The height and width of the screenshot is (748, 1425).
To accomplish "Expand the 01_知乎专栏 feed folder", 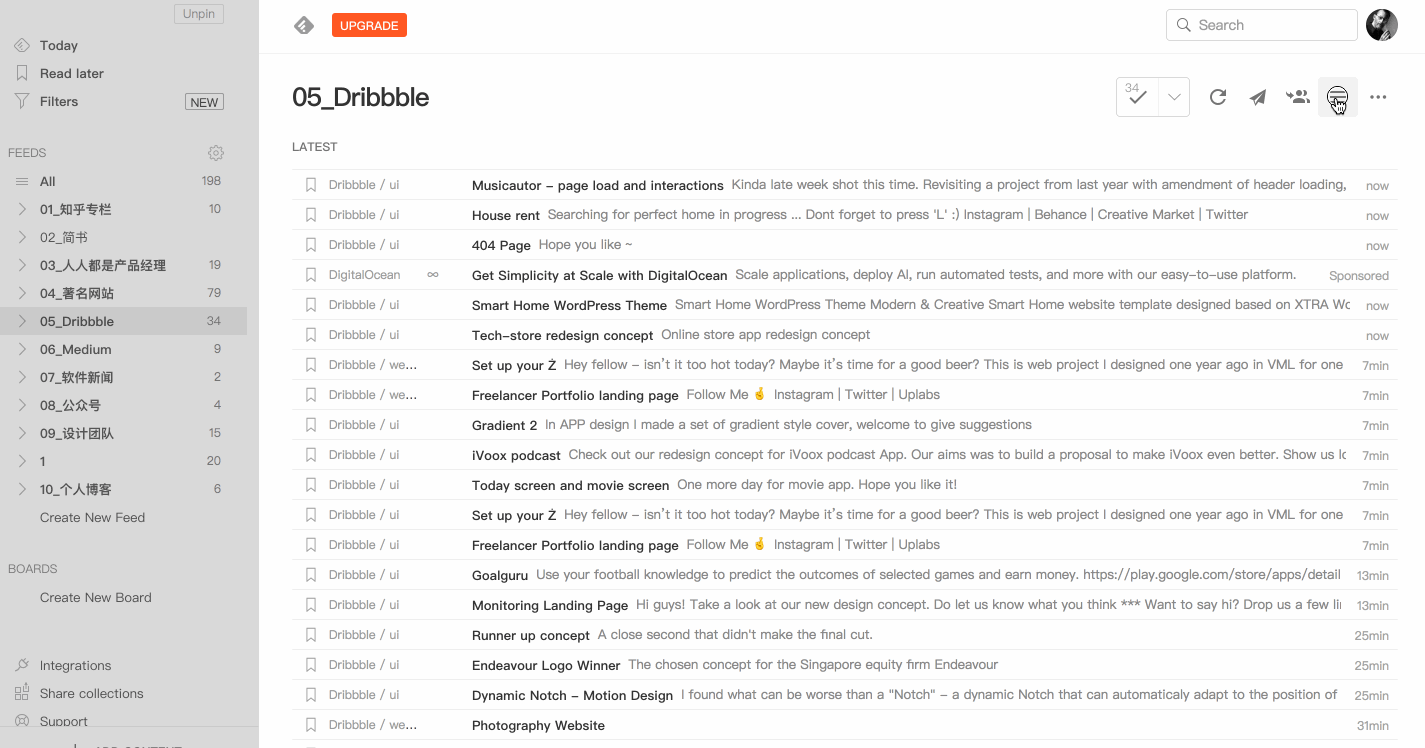I will (22, 209).
